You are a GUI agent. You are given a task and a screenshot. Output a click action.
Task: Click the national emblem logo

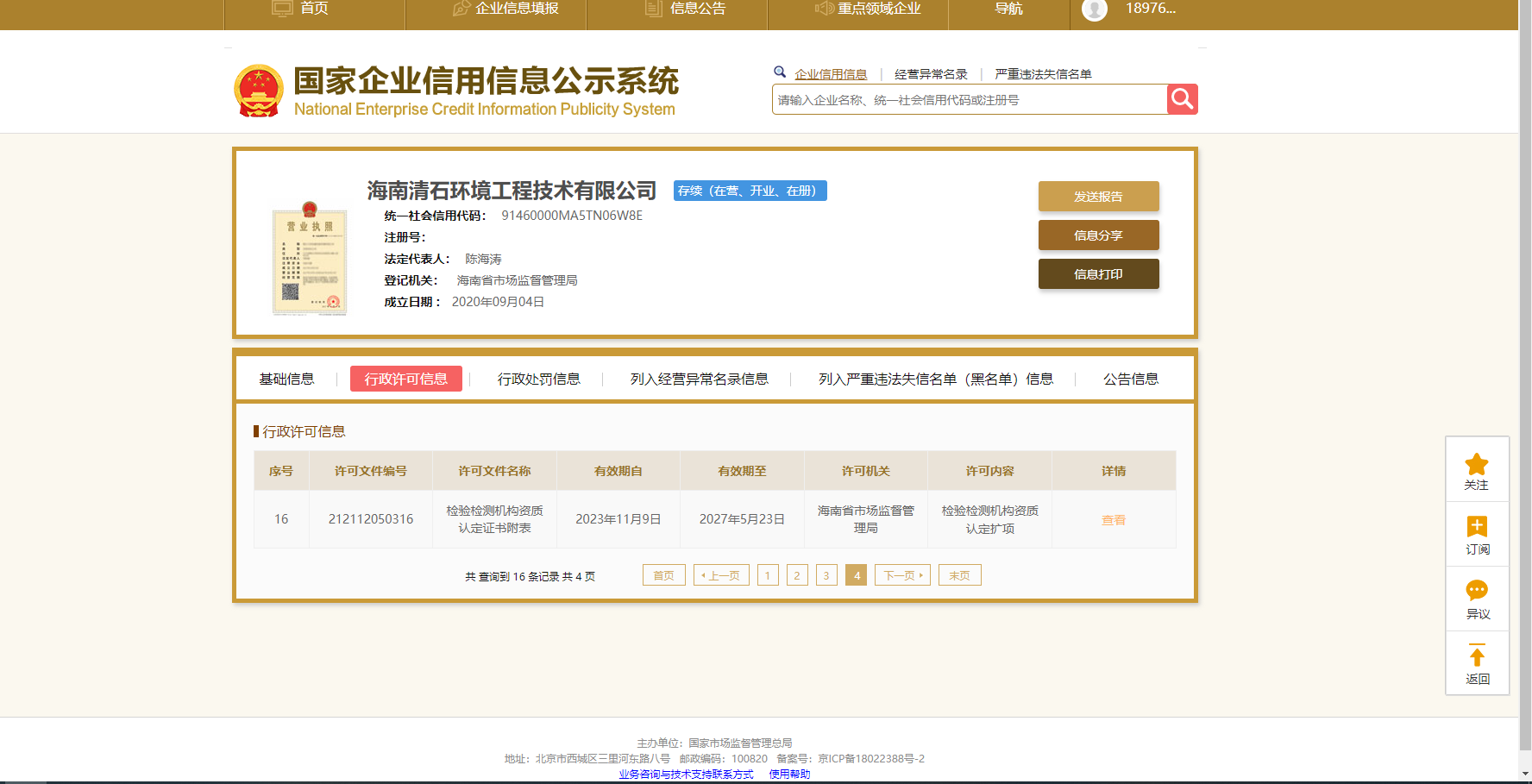coord(259,91)
